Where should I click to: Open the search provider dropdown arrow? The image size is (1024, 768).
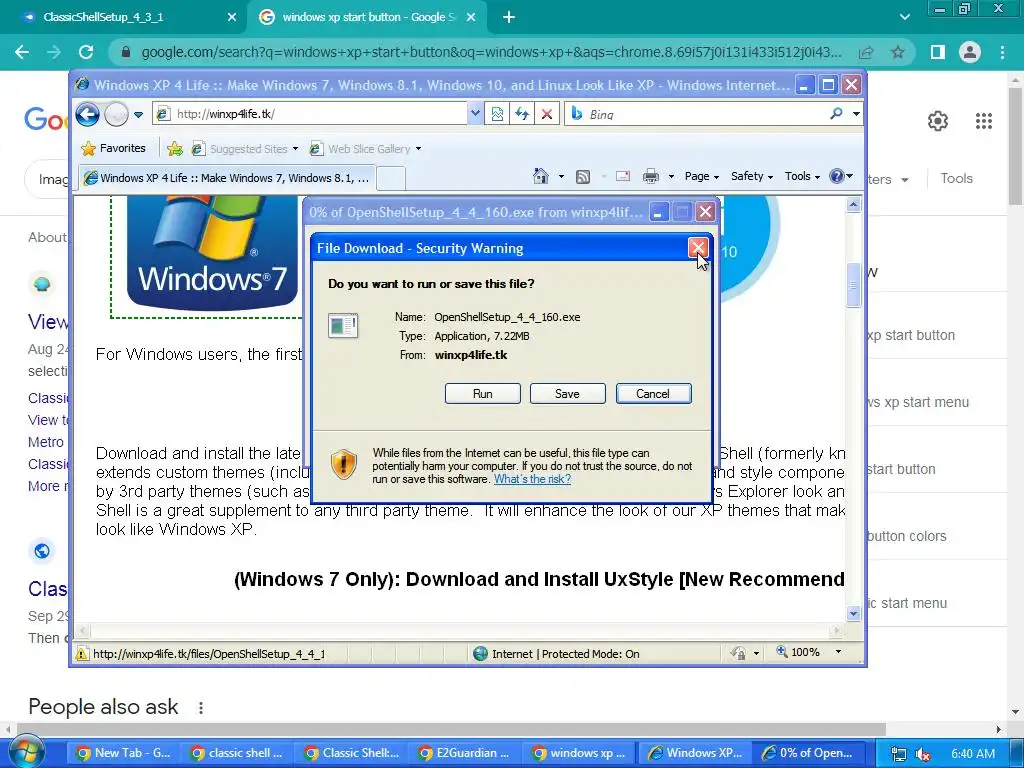click(856, 114)
